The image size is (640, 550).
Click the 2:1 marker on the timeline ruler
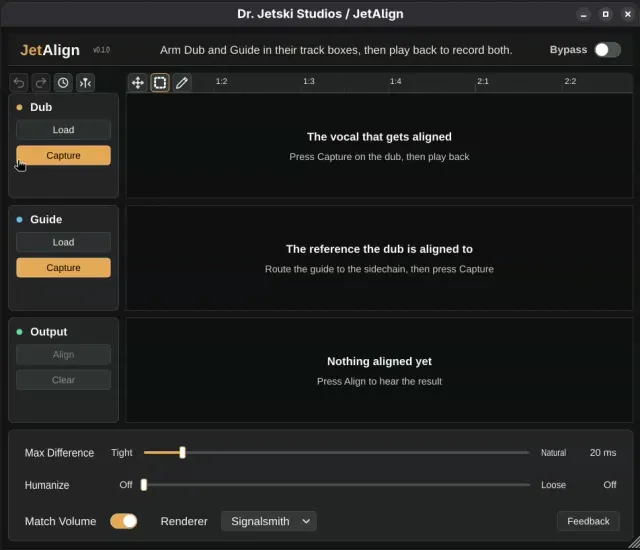[483, 81]
